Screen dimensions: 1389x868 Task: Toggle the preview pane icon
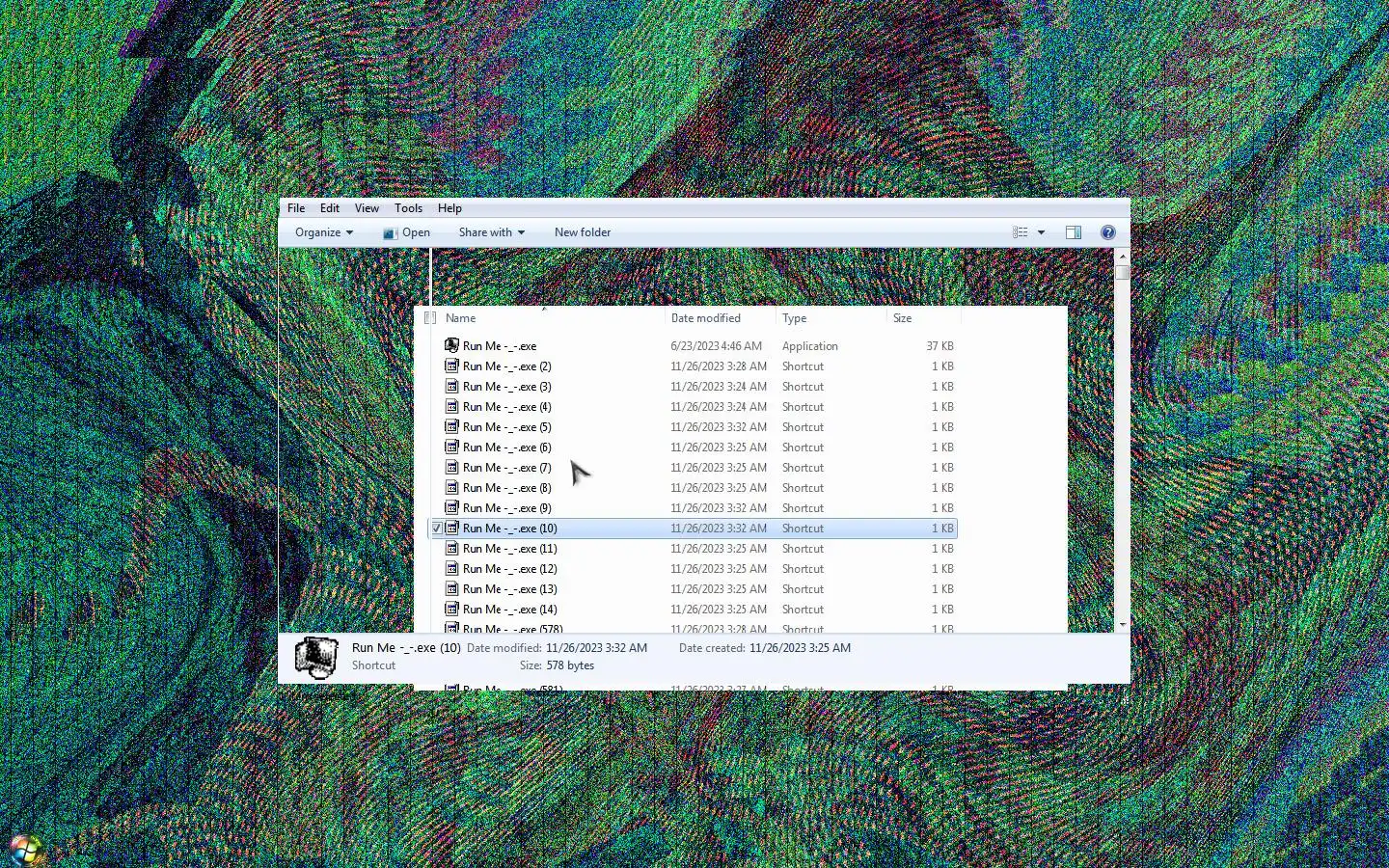click(x=1074, y=232)
